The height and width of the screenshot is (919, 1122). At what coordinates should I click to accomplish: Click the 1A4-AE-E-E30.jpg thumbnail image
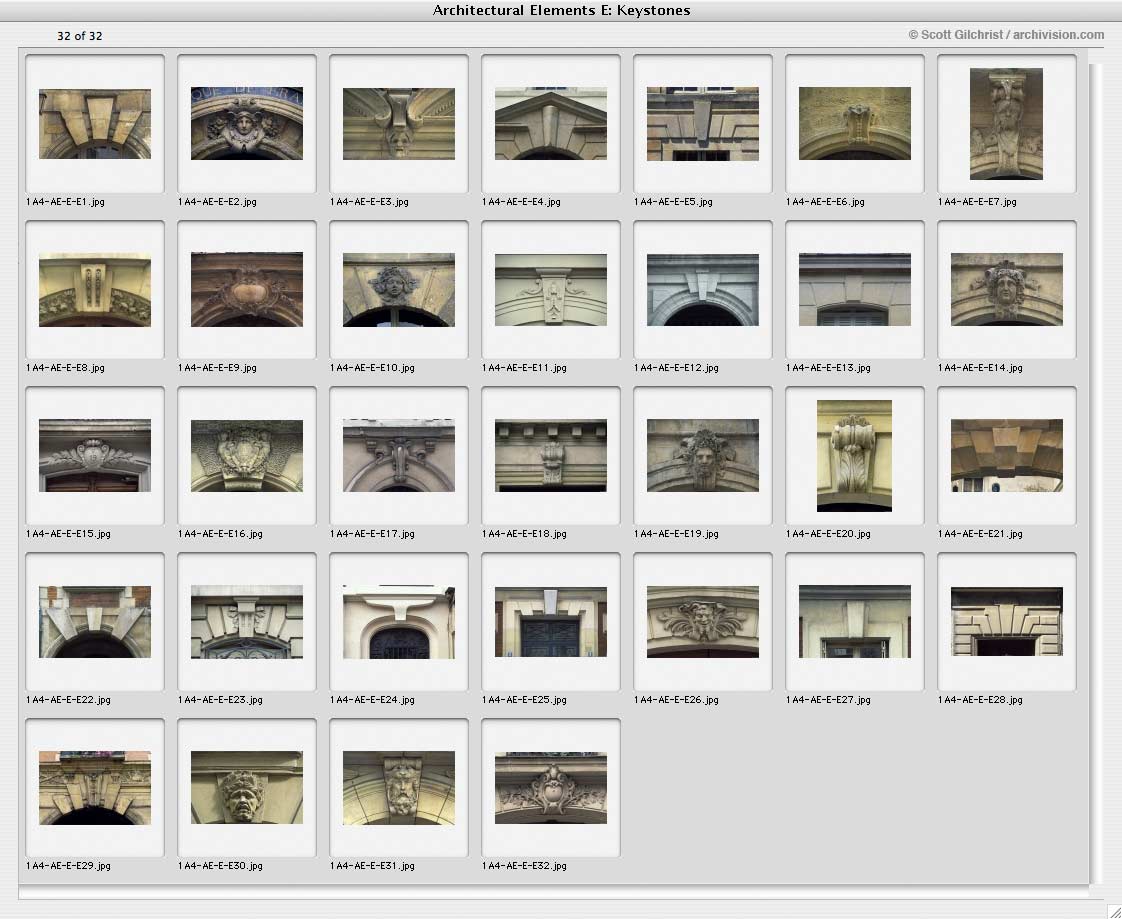(247, 787)
